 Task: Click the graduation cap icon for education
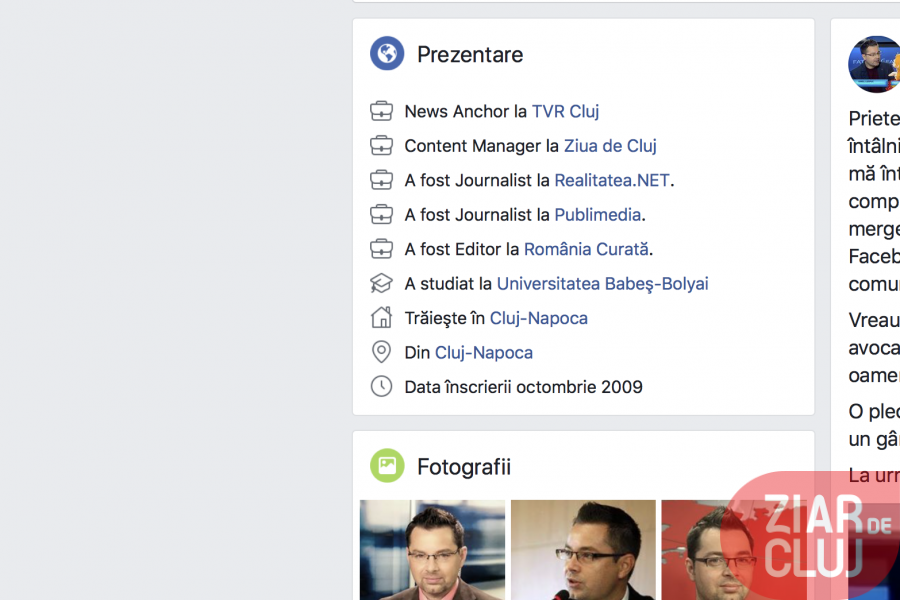point(381,283)
